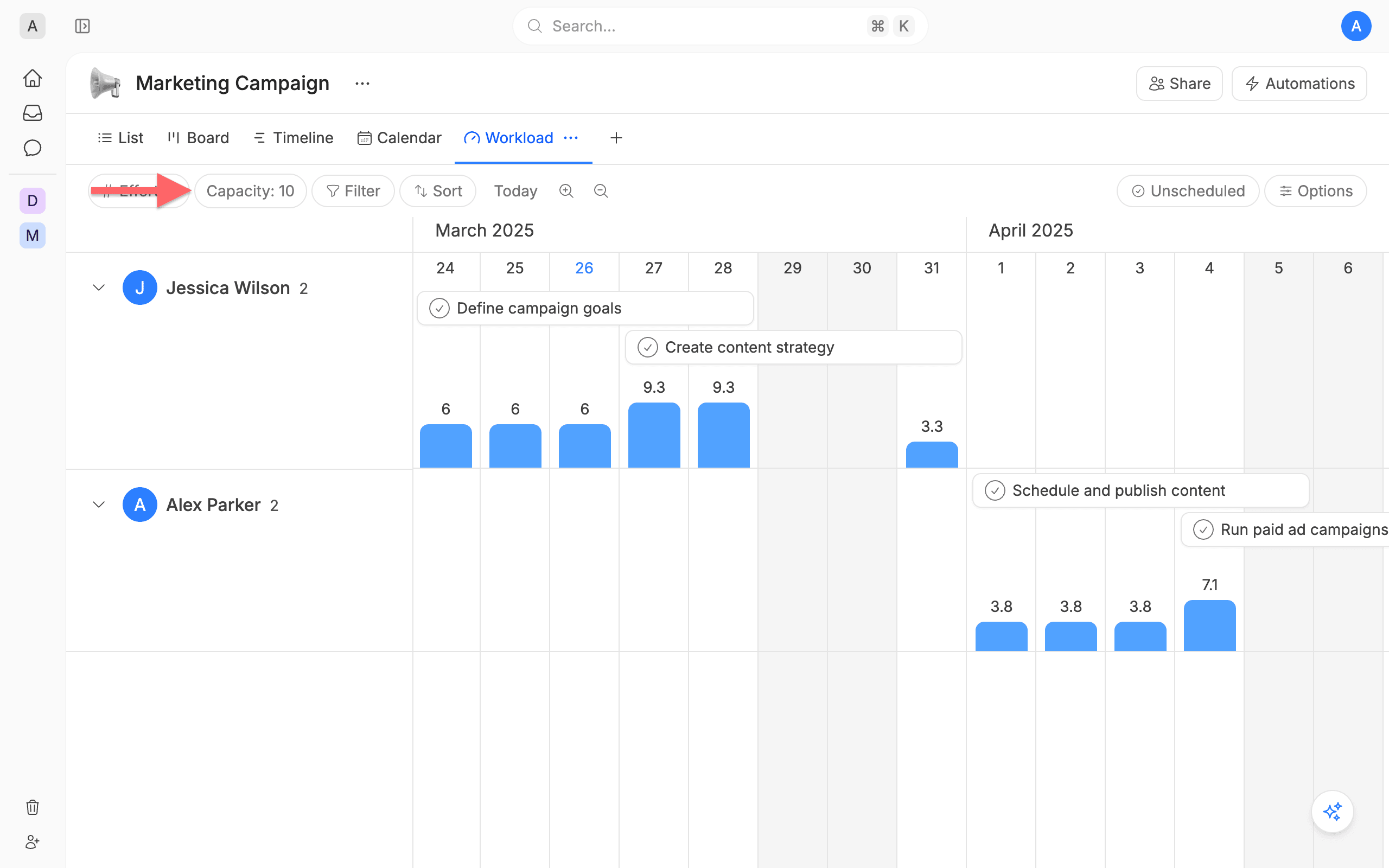
Task: Open the chat bubble icon
Action: (33, 148)
